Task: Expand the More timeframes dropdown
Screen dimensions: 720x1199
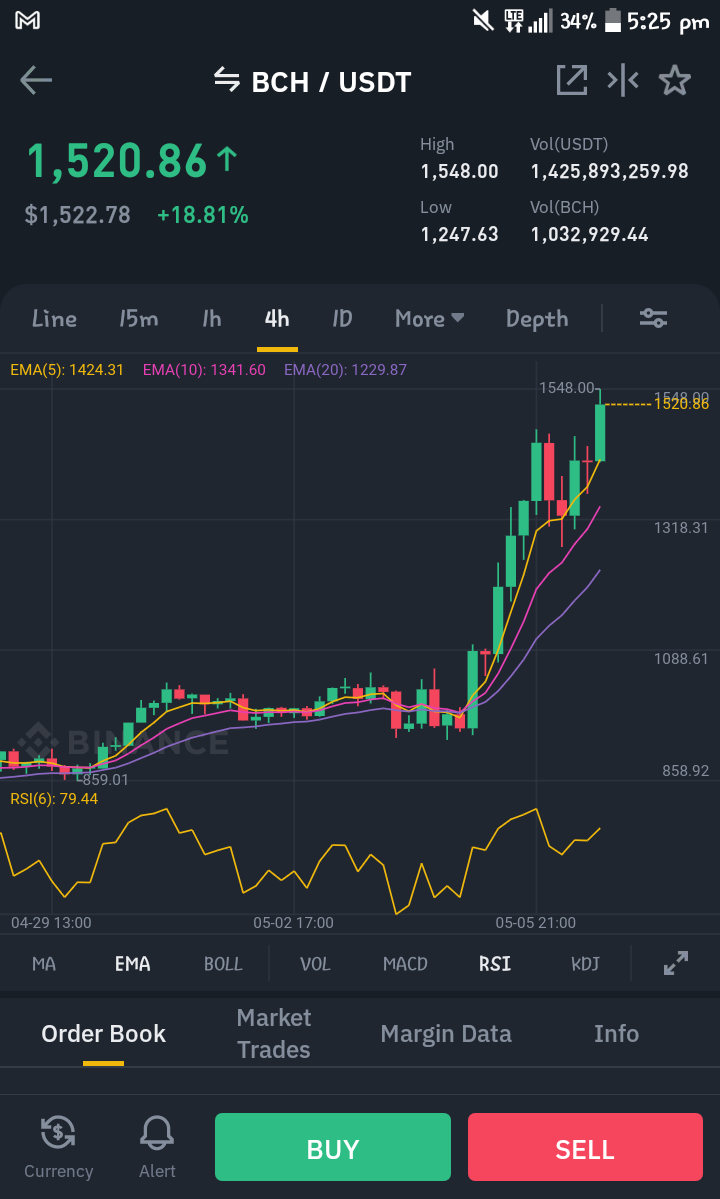Action: (x=430, y=318)
